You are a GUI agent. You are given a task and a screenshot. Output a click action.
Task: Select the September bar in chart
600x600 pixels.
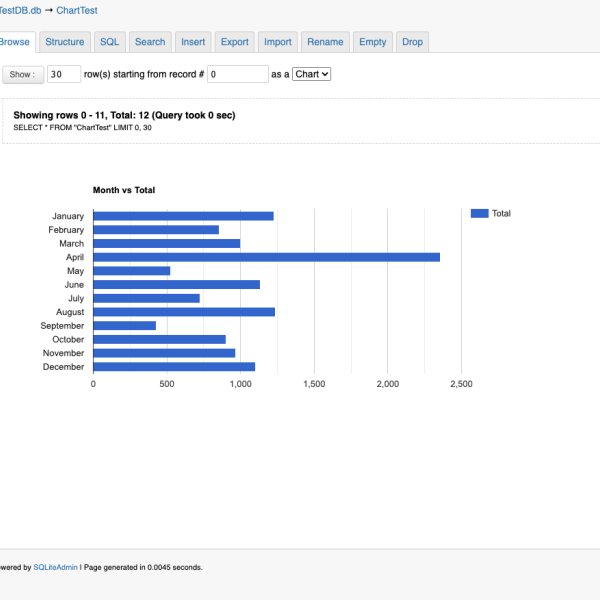click(x=124, y=325)
